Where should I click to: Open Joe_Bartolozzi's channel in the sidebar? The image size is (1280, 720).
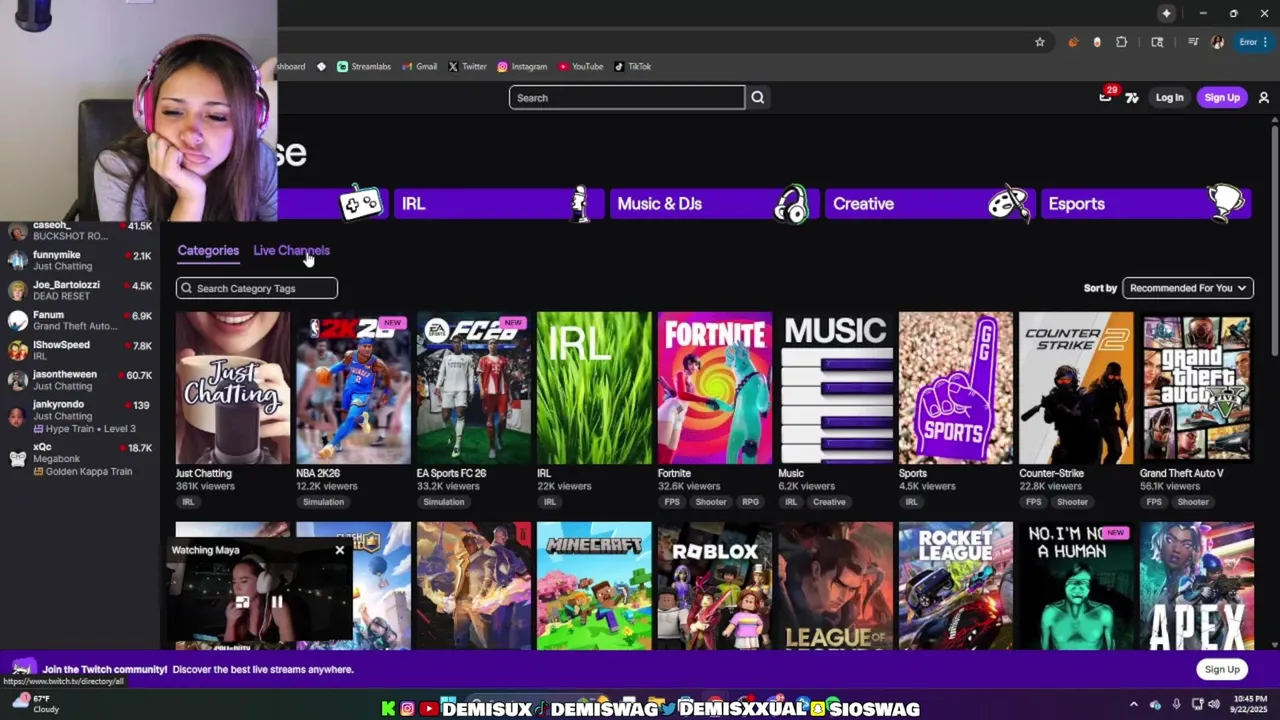click(x=80, y=290)
